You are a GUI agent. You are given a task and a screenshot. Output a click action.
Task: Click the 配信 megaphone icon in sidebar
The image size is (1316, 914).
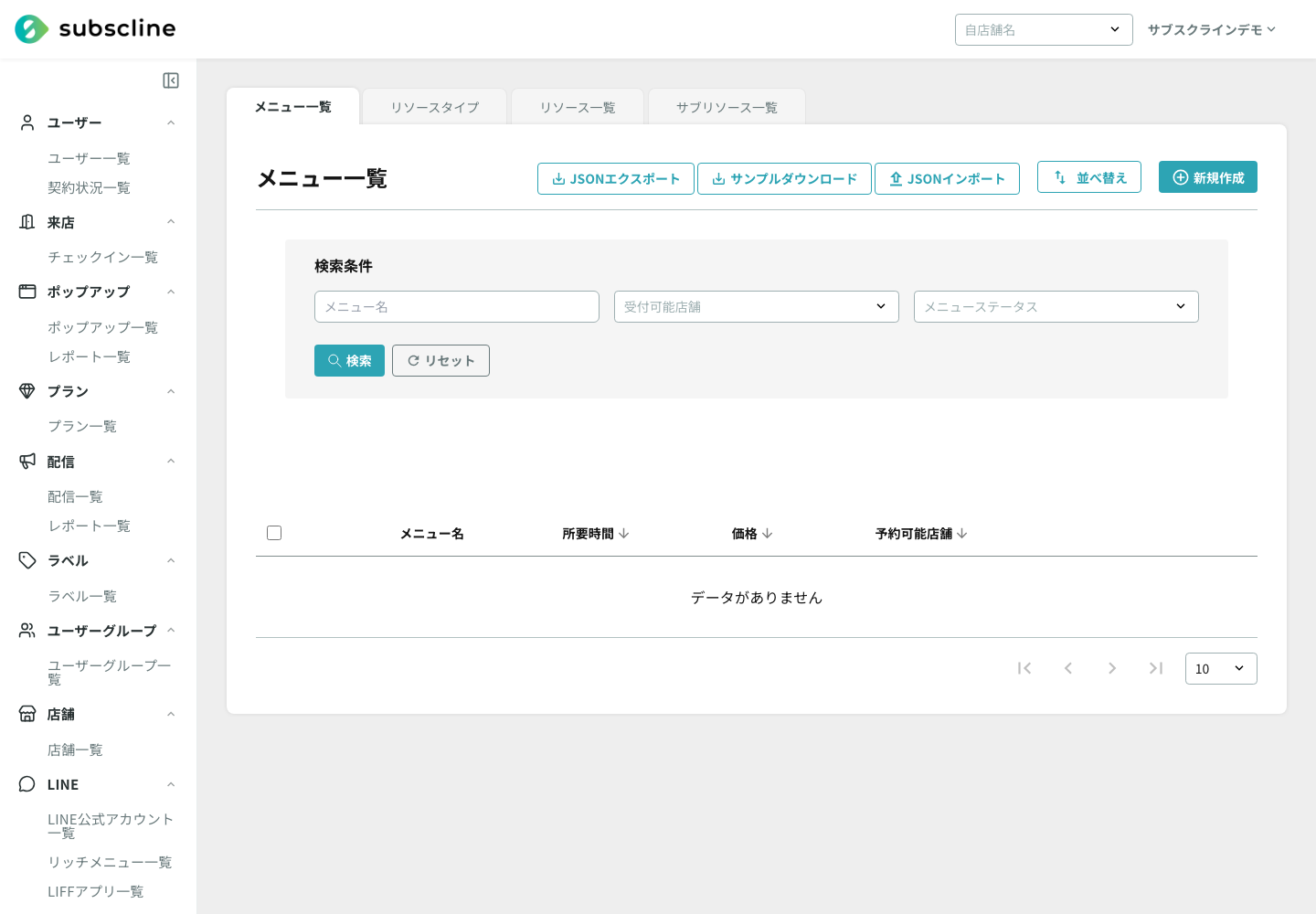(x=27, y=462)
